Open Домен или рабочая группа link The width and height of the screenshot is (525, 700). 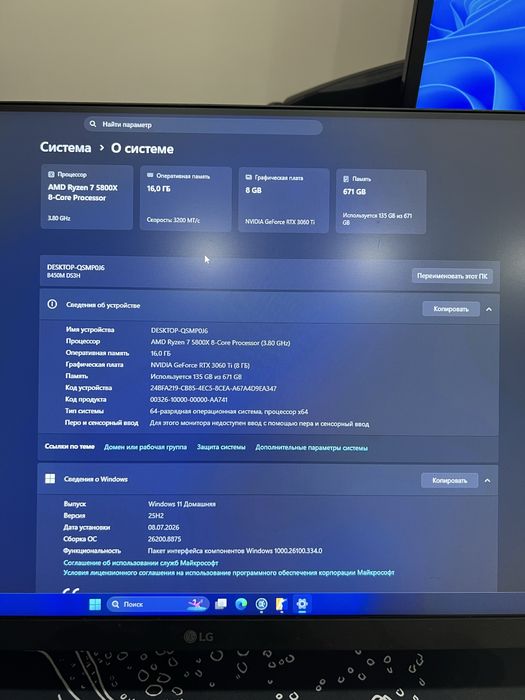click(146, 447)
